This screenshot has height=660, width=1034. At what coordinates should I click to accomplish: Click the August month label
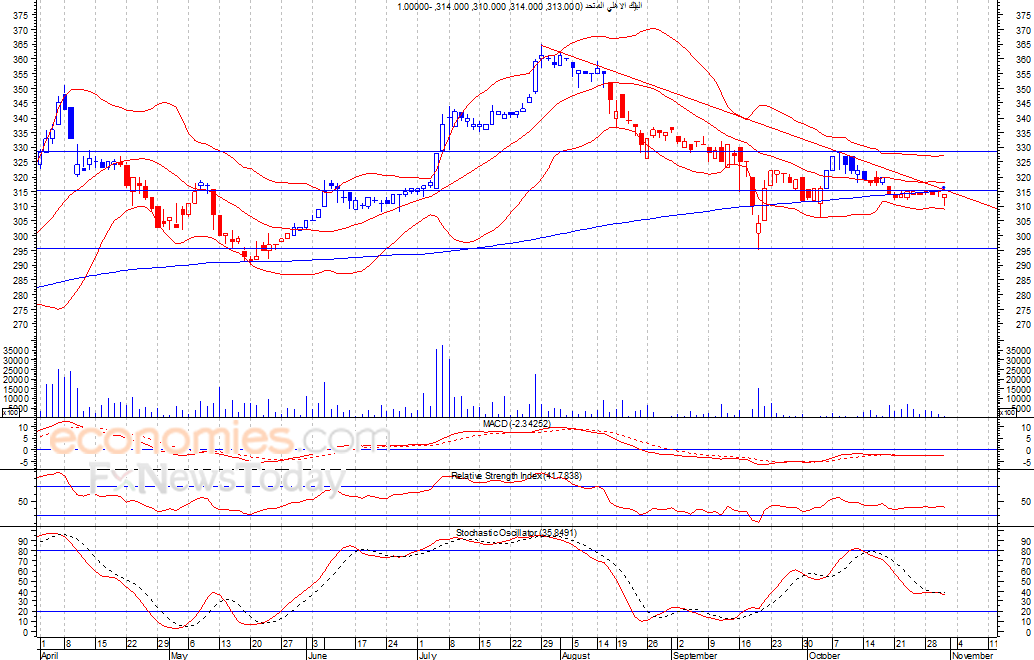pyautogui.click(x=575, y=655)
